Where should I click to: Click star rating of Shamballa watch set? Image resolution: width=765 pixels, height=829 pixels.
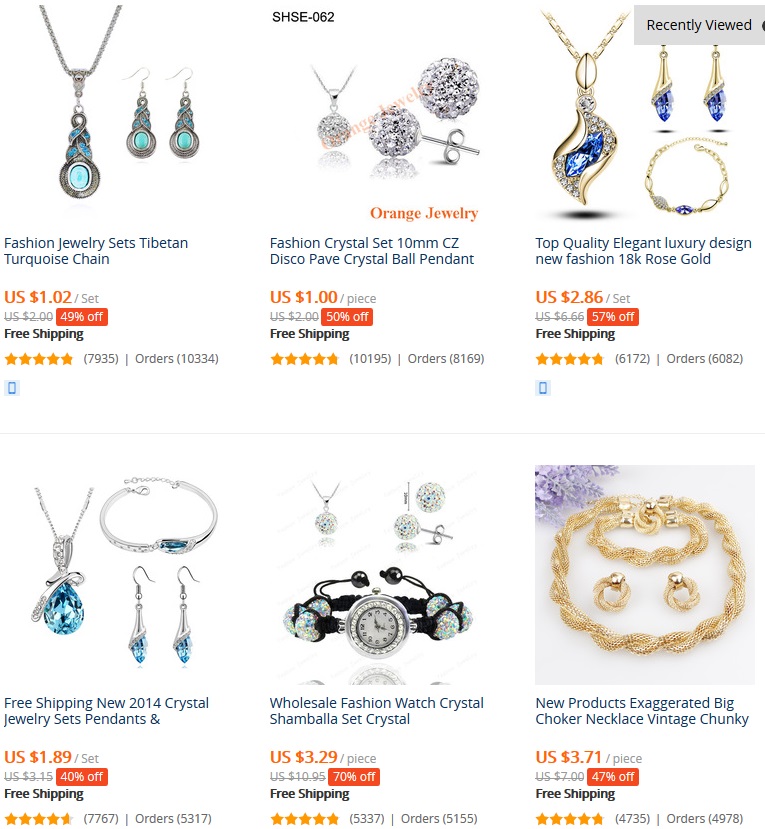point(304,819)
